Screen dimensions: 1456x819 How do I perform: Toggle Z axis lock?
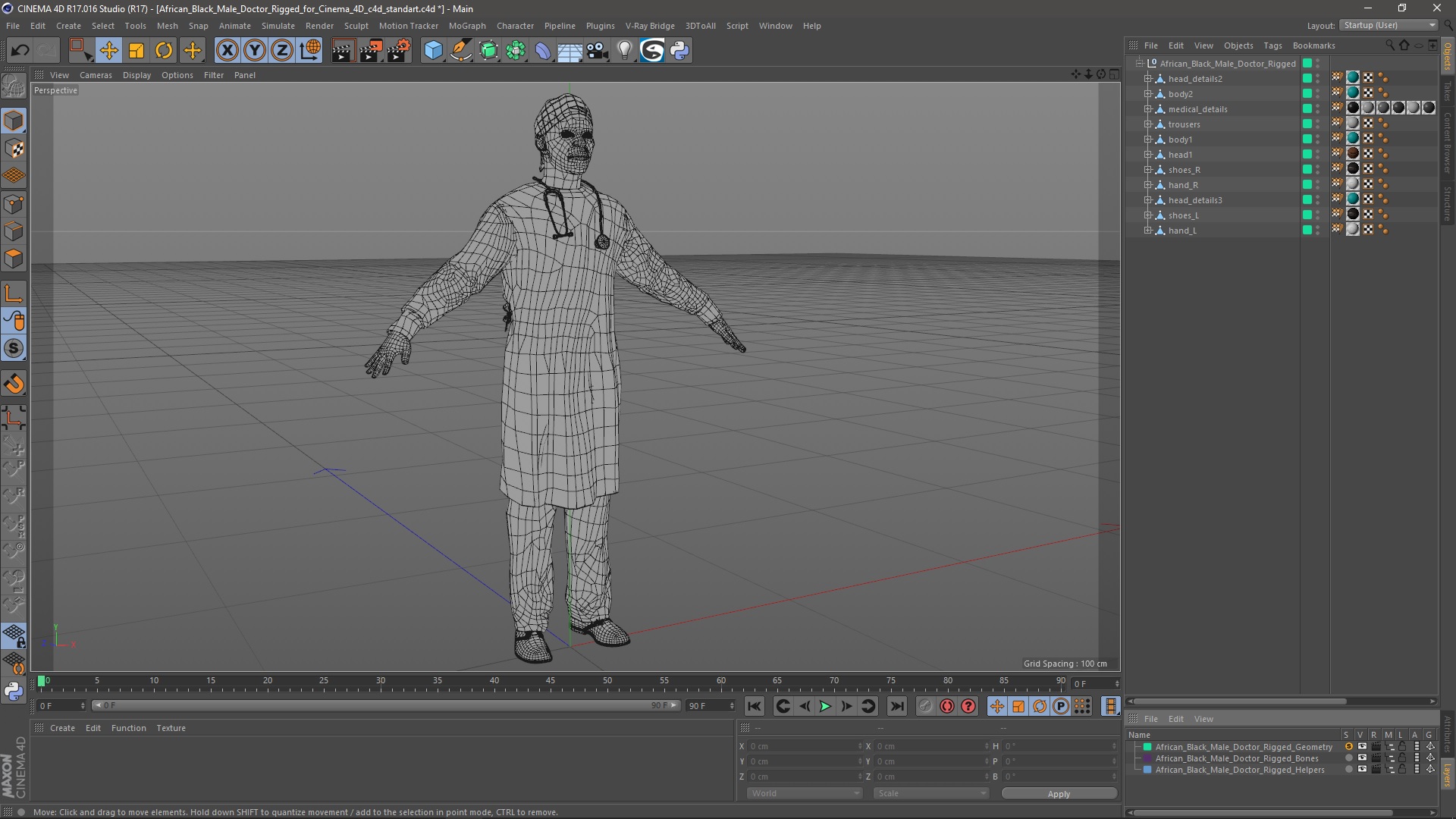282,51
